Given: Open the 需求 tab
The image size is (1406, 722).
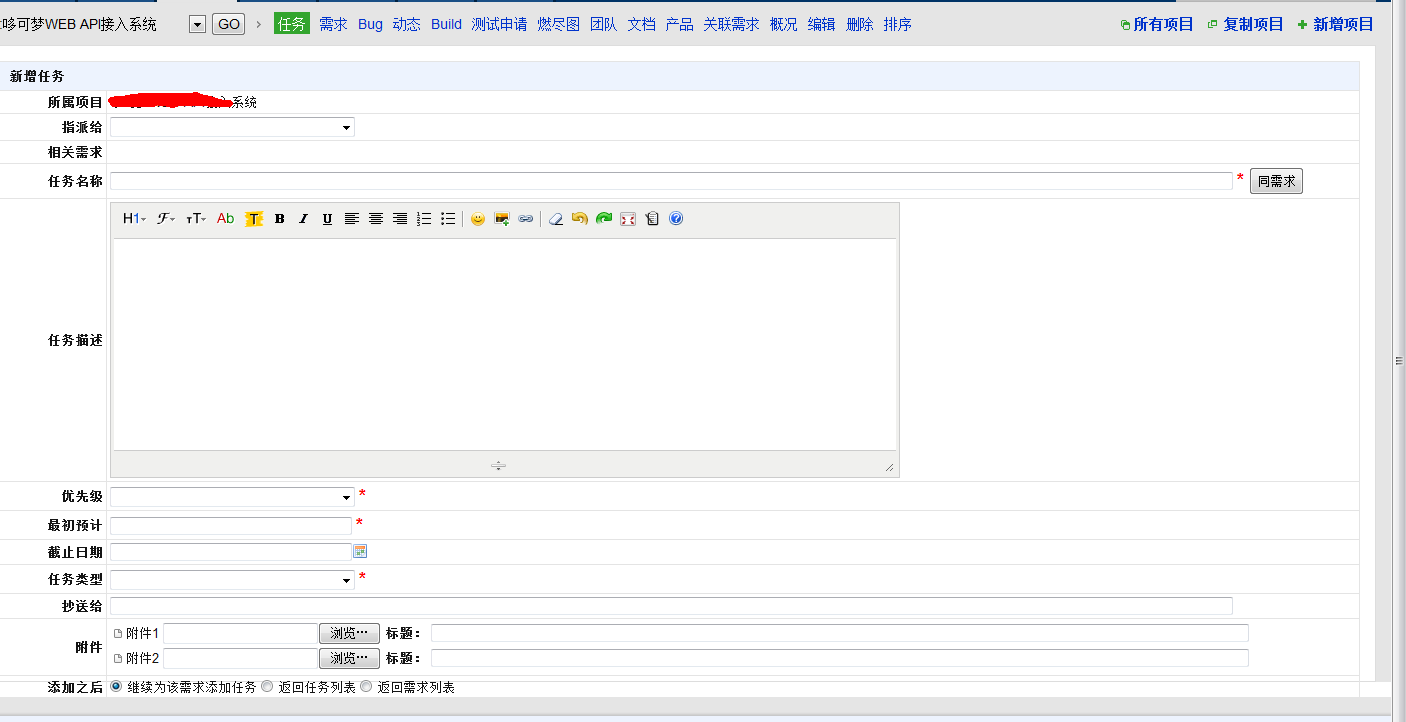Looking at the screenshot, I should (333, 24).
